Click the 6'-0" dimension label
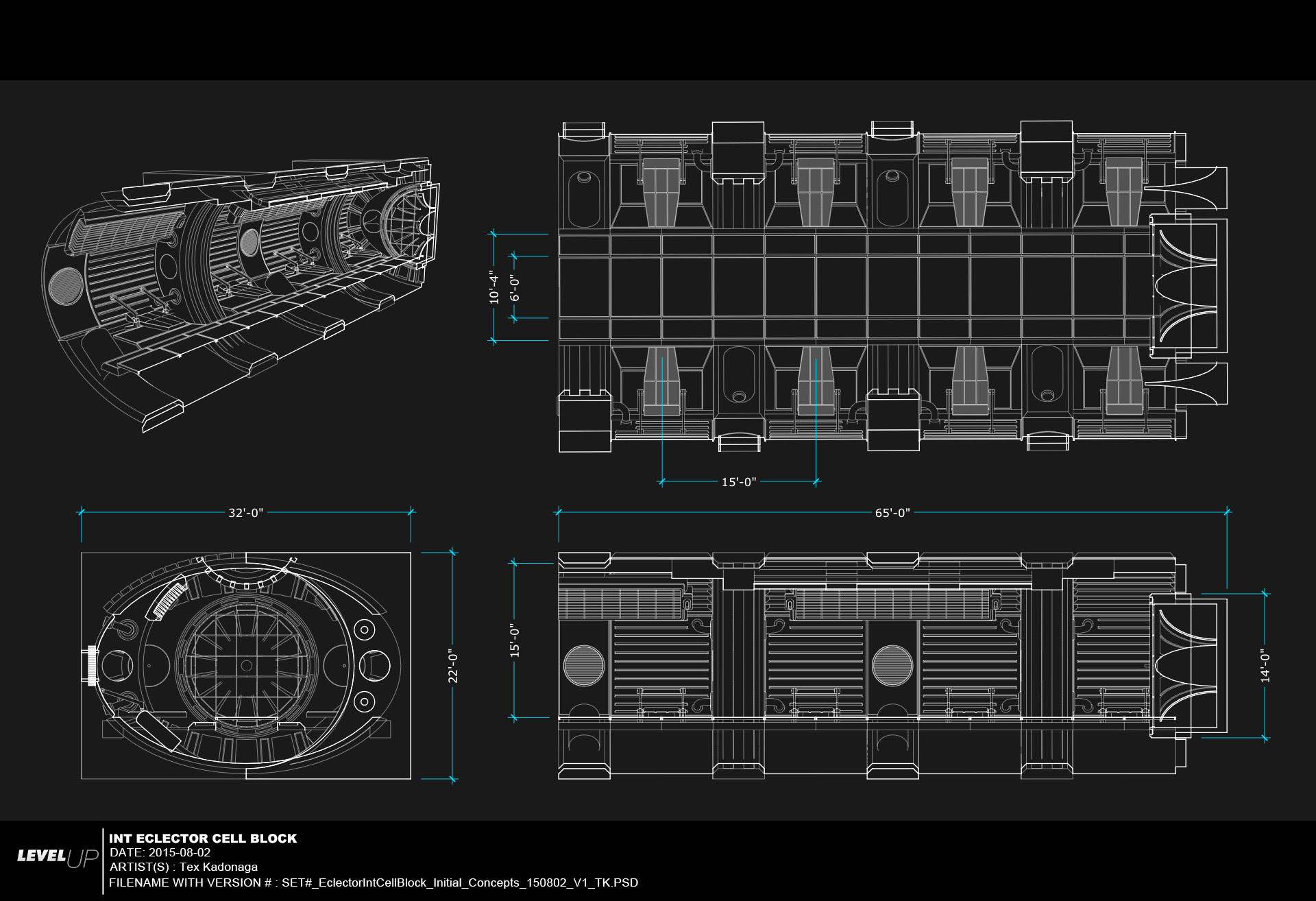The image size is (1316, 901). 515,289
